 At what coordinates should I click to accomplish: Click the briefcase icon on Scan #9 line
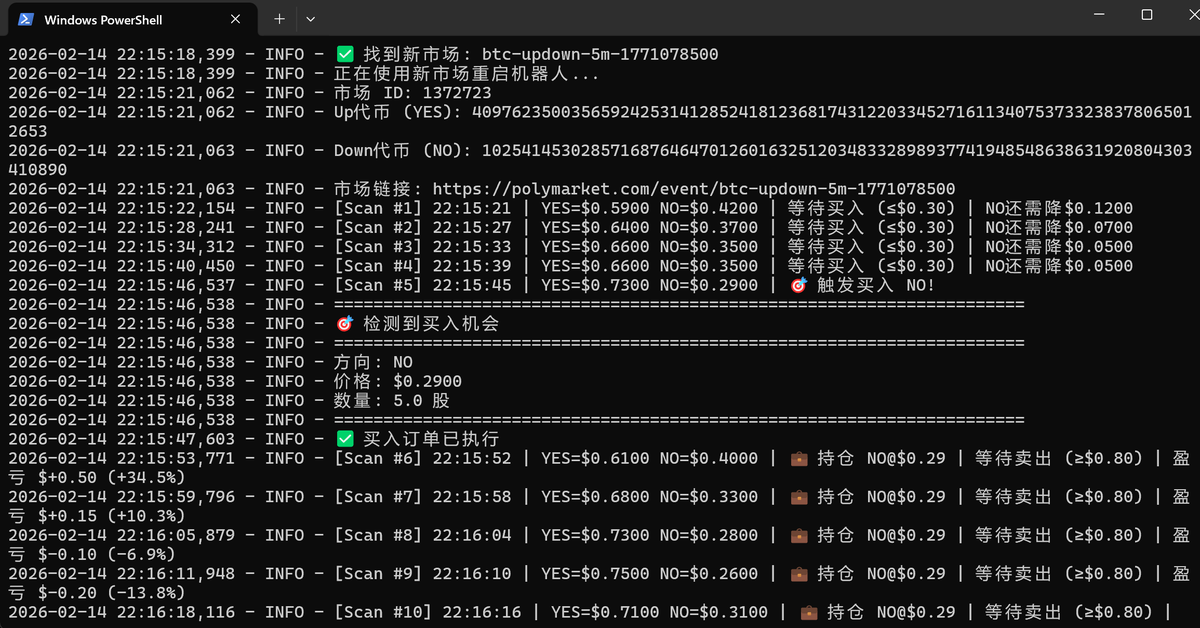pyautogui.click(x=798, y=574)
